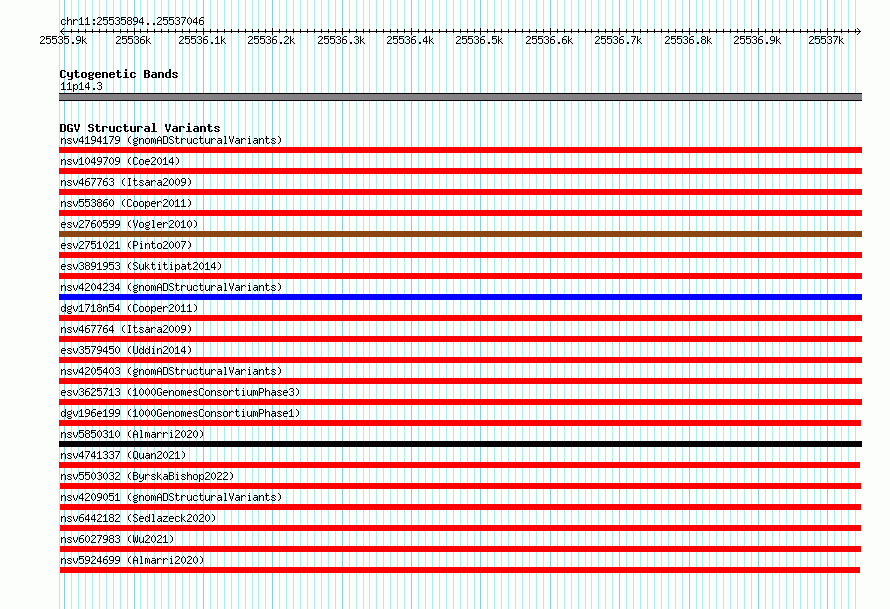Click the DGV Structural Variants track title
Image resolution: width=890 pixels, height=609 pixels.
(x=140, y=128)
